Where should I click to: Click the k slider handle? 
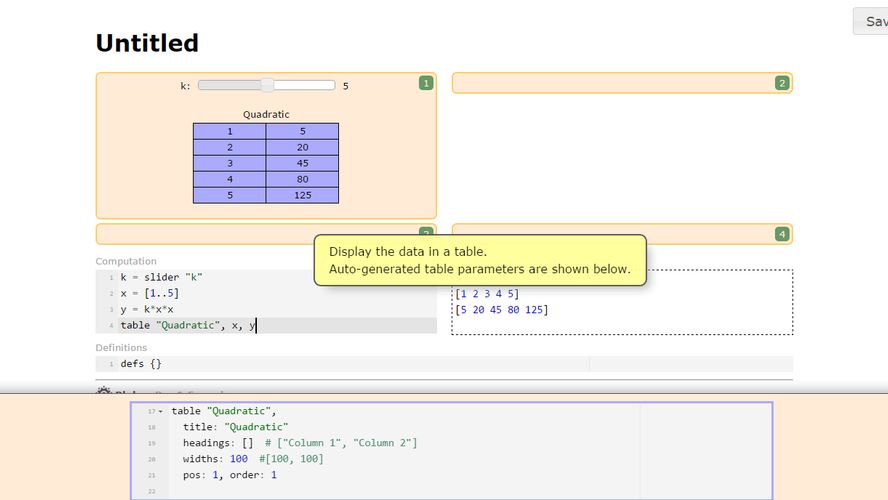(x=267, y=86)
